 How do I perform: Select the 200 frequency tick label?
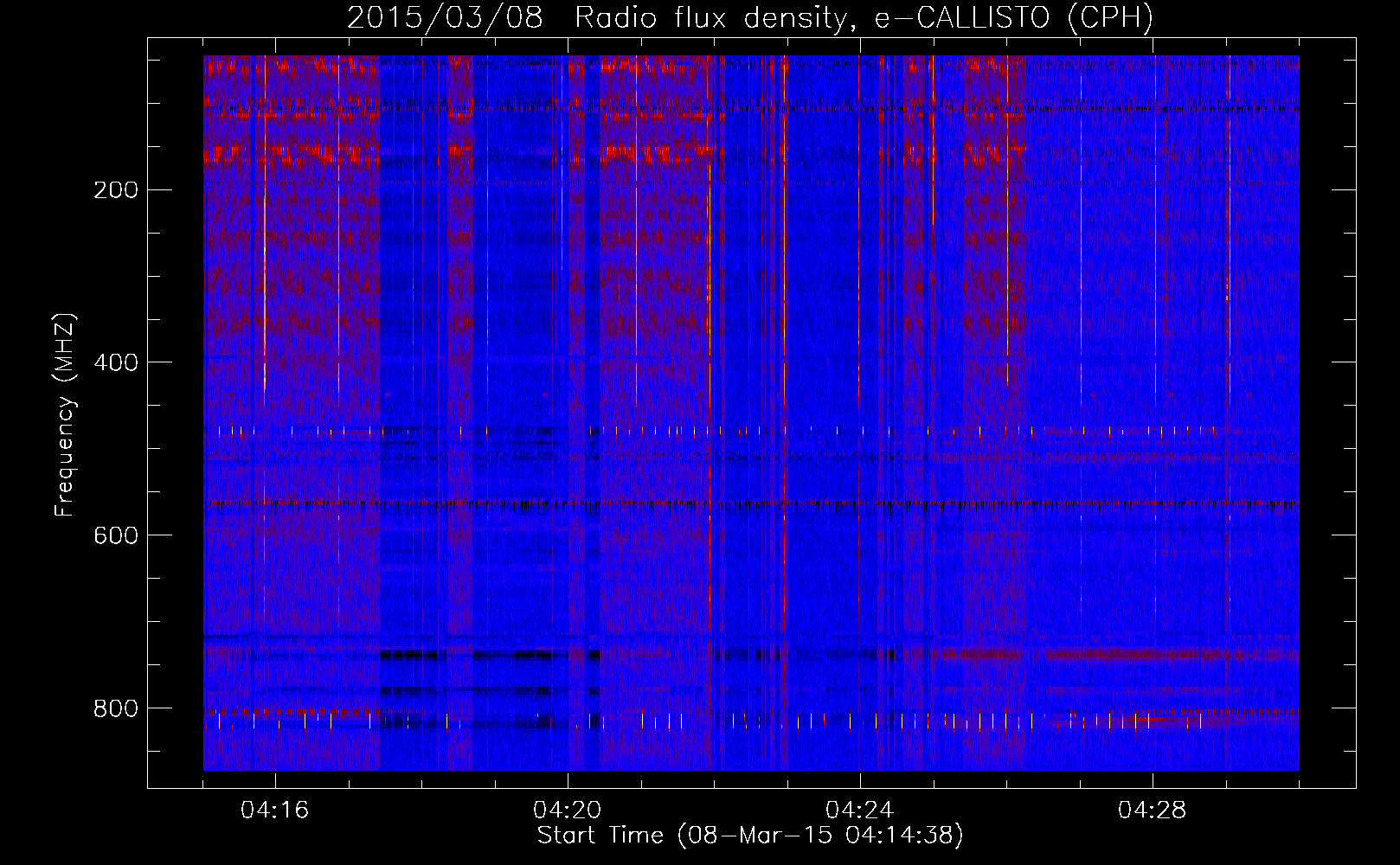click(116, 189)
